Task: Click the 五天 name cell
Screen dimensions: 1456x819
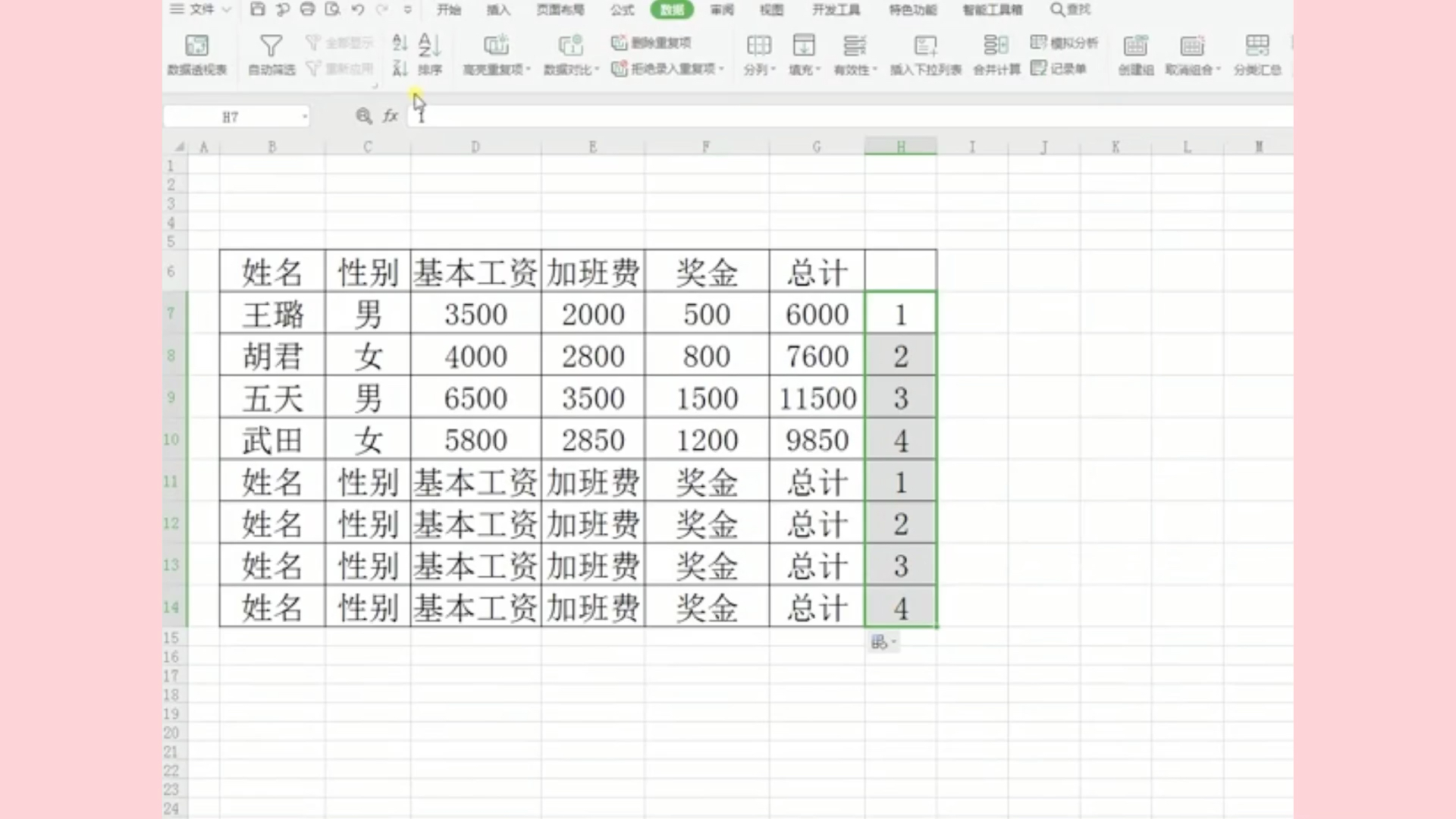Action: pos(272,397)
